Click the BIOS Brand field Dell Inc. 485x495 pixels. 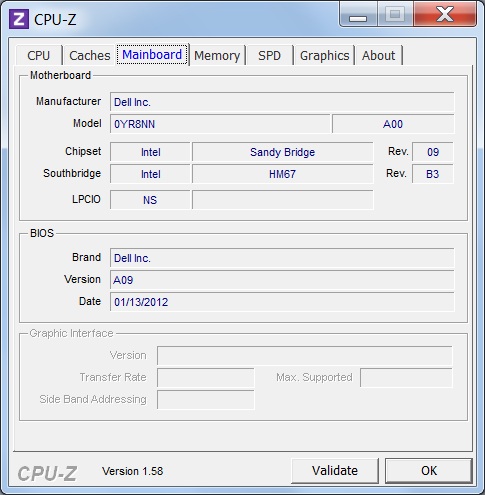pos(282,258)
